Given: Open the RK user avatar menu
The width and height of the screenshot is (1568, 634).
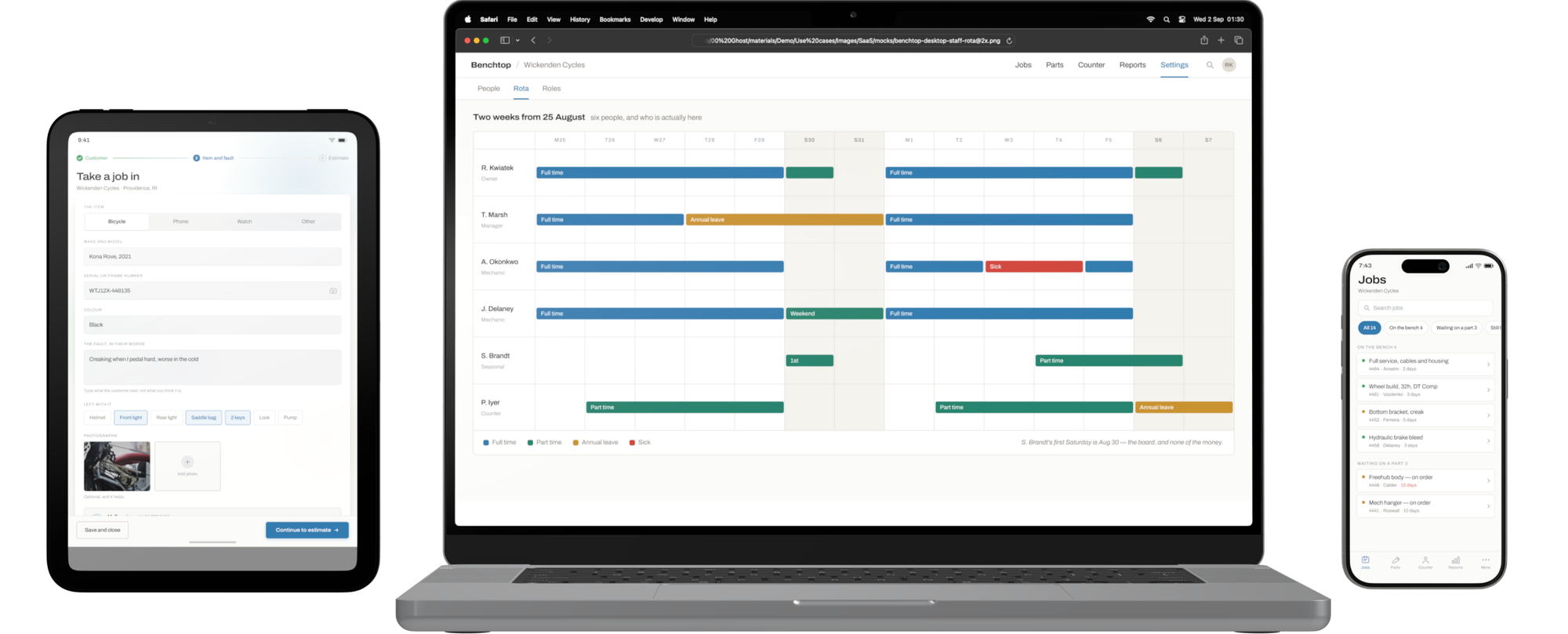Looking at the screenshot, I should (1229, 65).
